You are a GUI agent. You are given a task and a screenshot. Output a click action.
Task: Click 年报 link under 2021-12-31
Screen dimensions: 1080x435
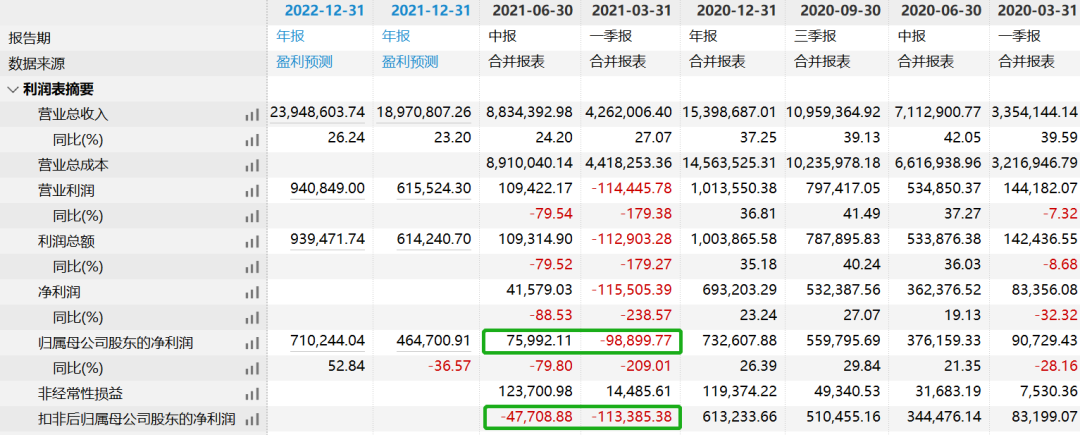pyautogui.click(x=396, y=36)
